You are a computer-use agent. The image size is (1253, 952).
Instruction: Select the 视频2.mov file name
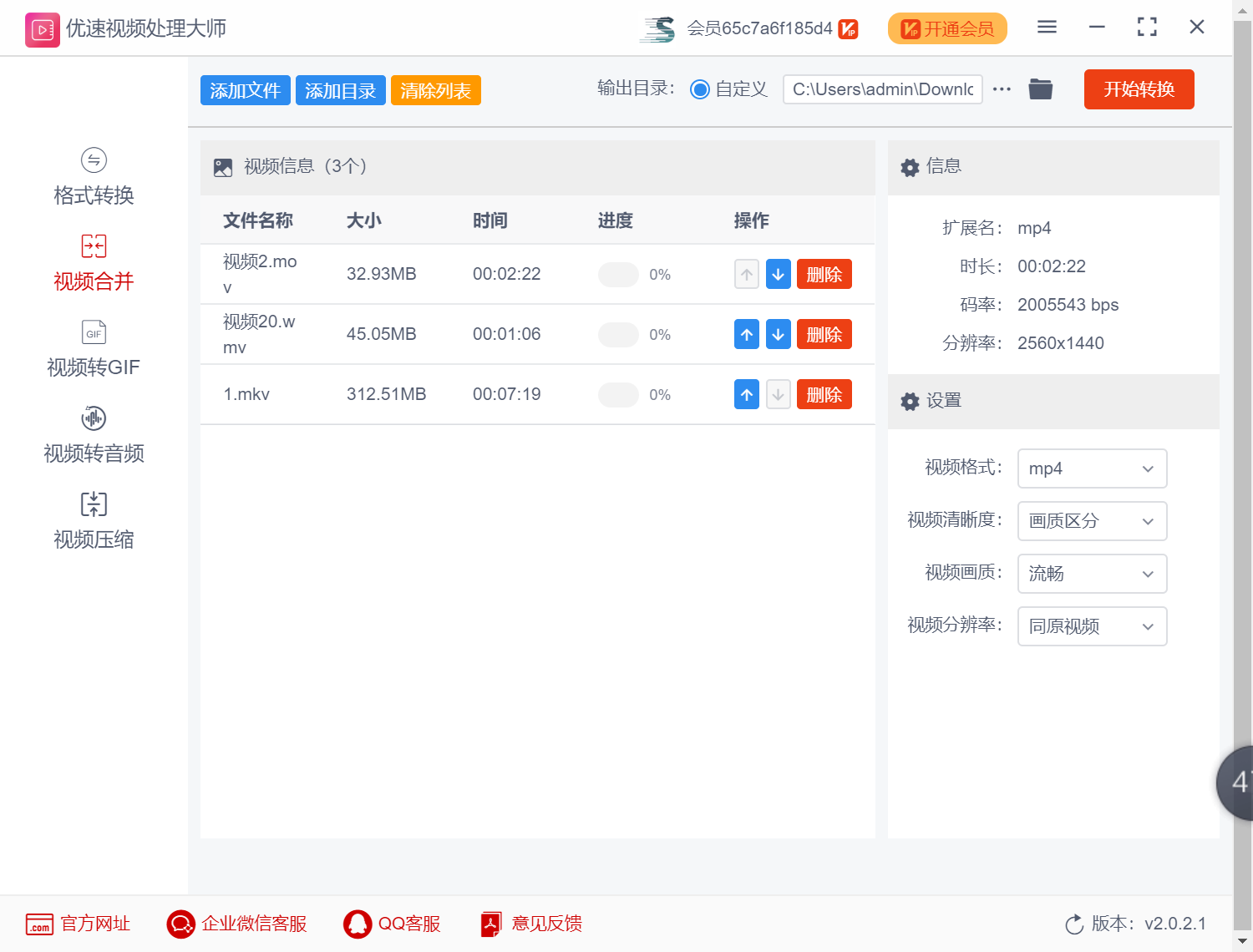260,274
